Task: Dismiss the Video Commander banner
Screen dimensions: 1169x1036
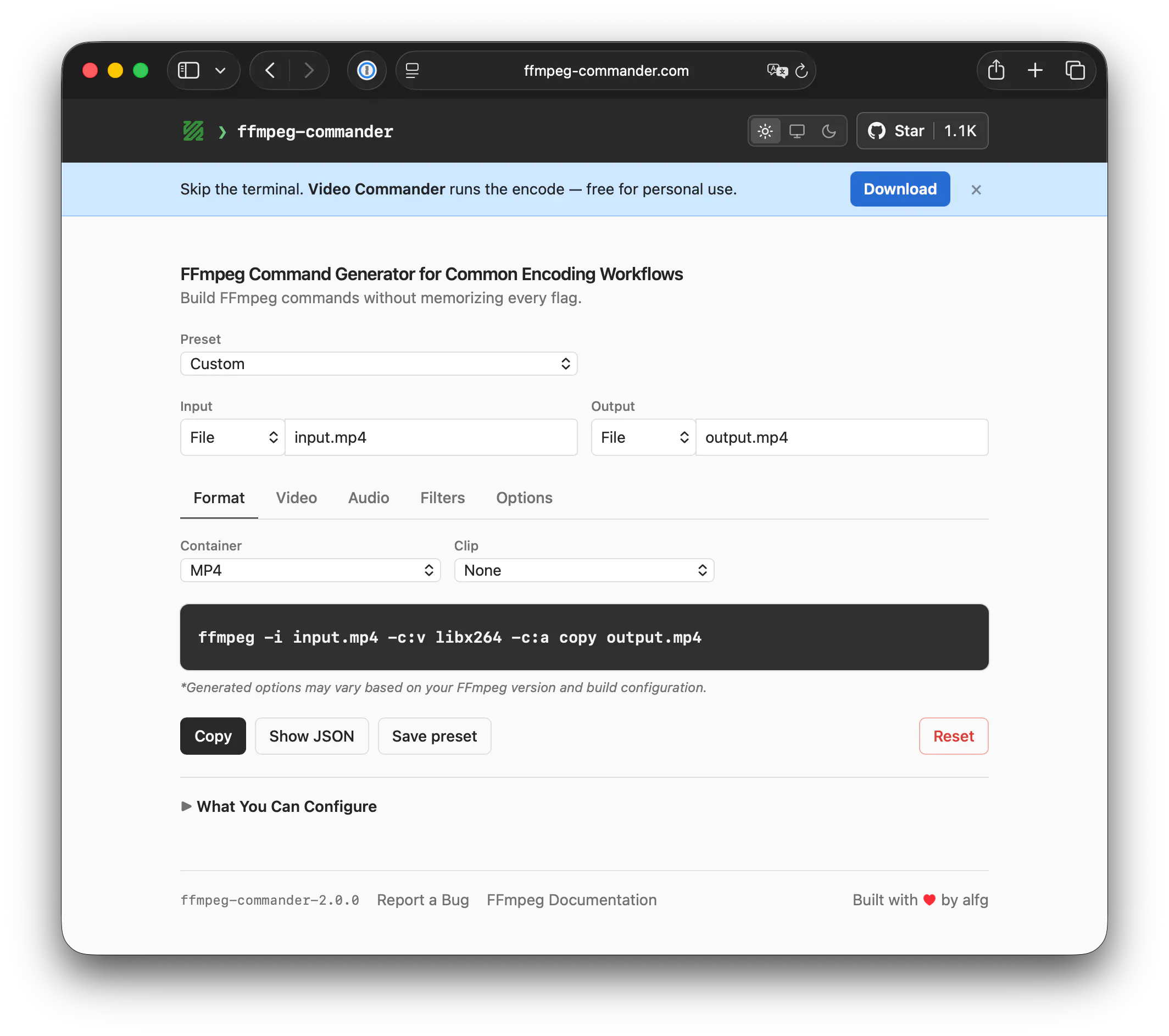Action: 976,190
